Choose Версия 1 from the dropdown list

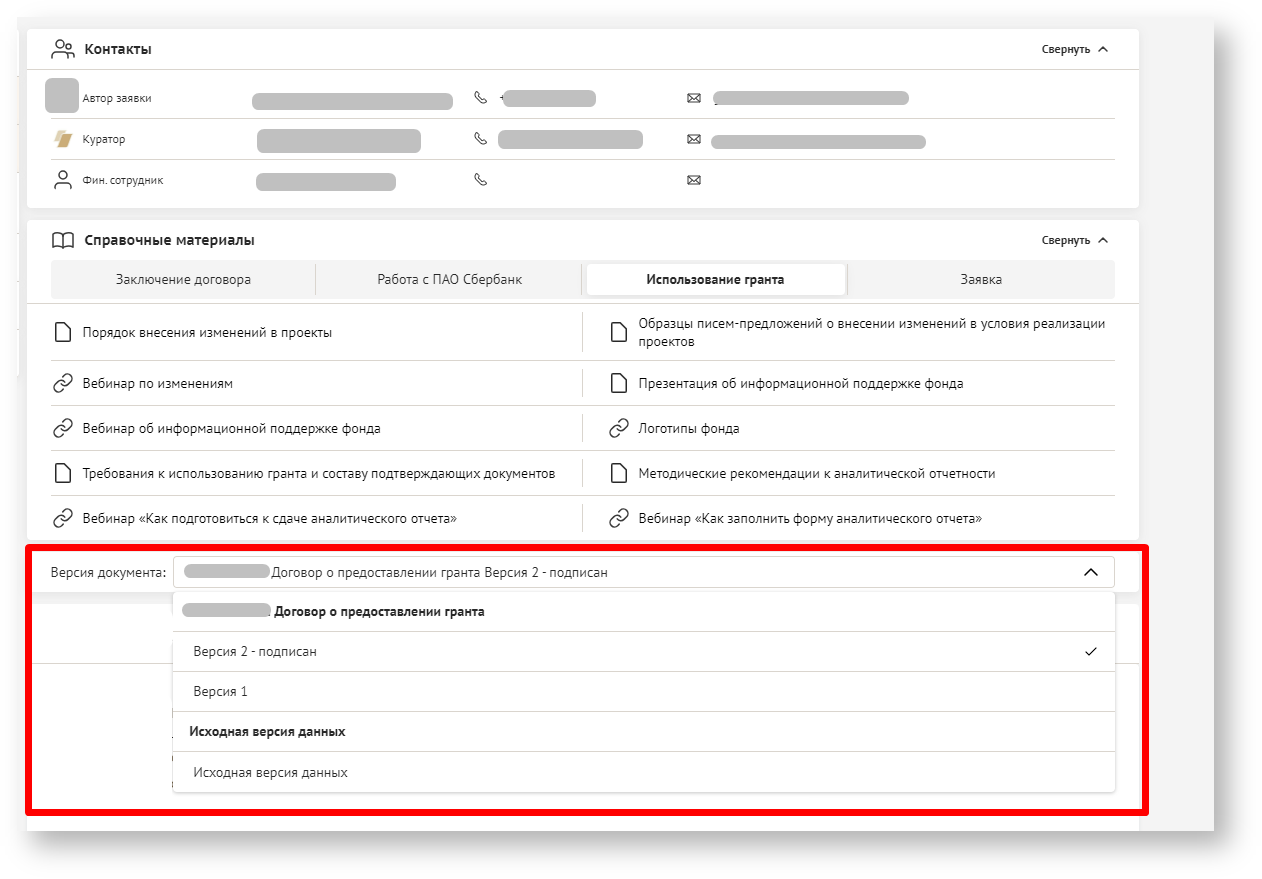(x=220, y=692)
